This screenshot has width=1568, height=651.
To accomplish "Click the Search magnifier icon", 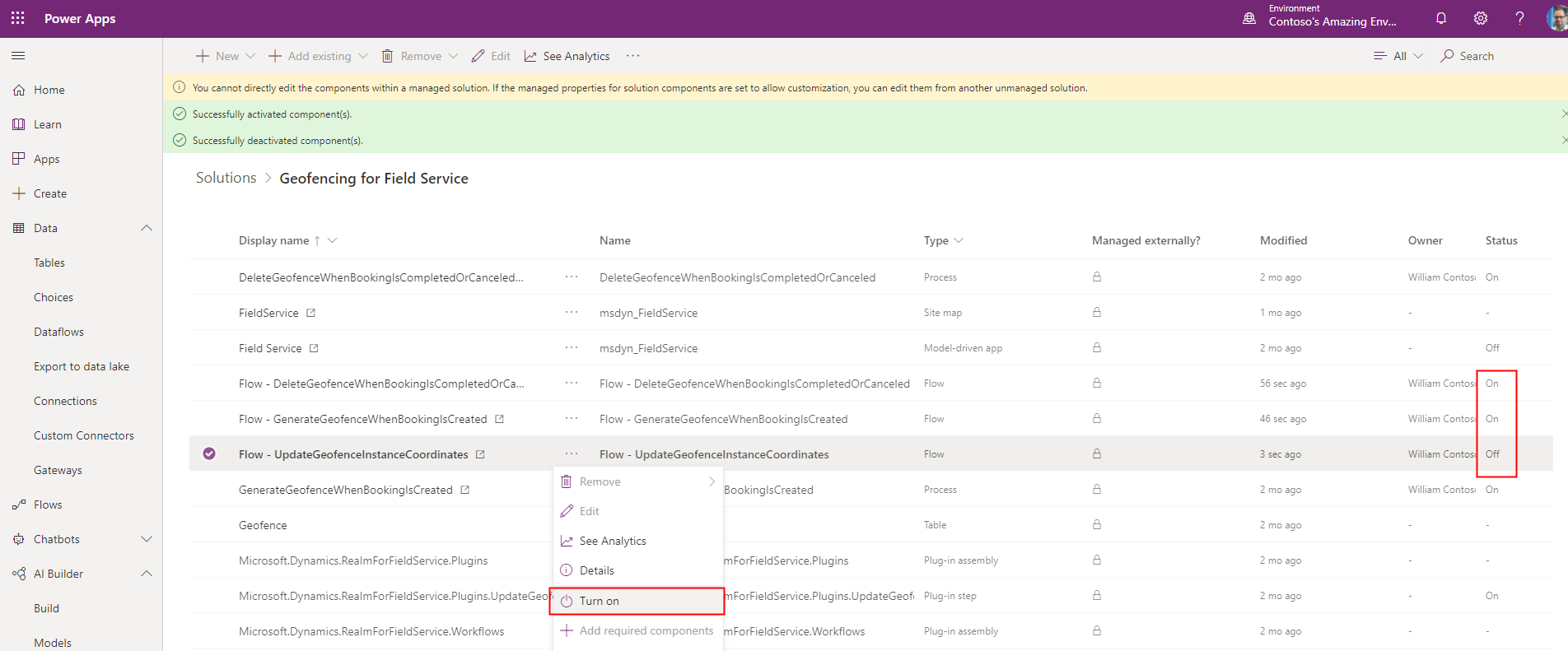I will coord(1447,56).
